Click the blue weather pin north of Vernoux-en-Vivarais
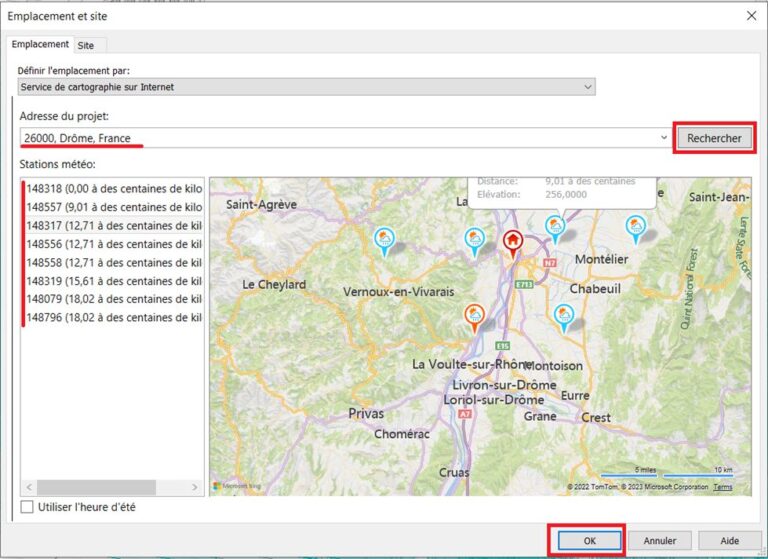 pos(383,238)
